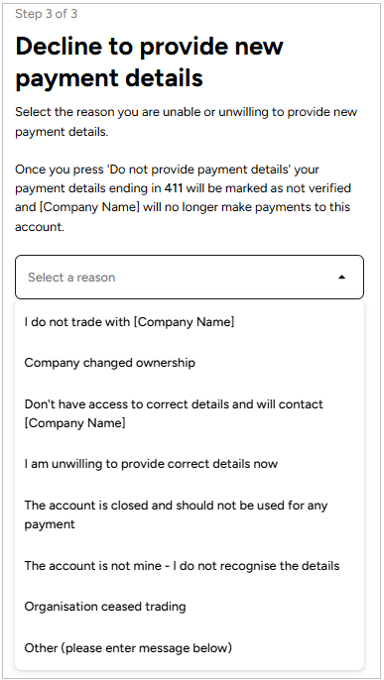This screenshot has height=680, width=384.
Task: Click the 'Step 3 of 3' label
Action: pyautogui.click(x=46, y=13)
